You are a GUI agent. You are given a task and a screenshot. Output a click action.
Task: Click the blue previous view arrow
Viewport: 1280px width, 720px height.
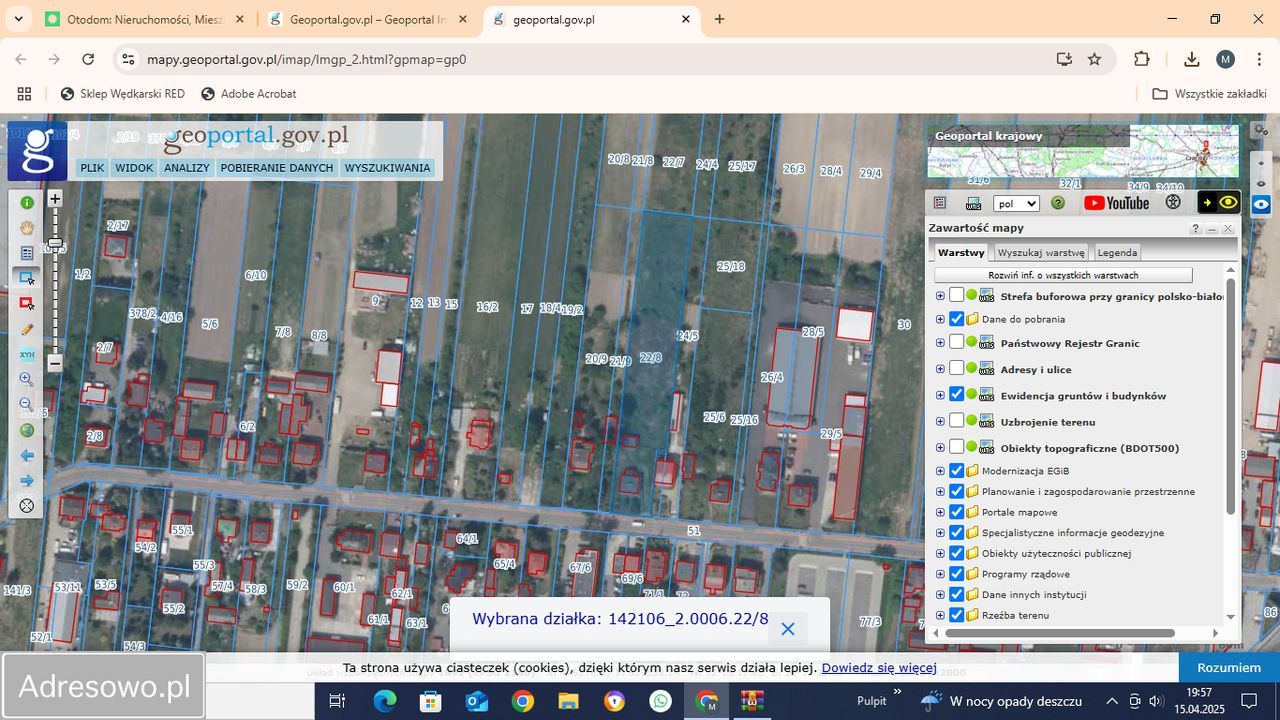click(27, 456)
